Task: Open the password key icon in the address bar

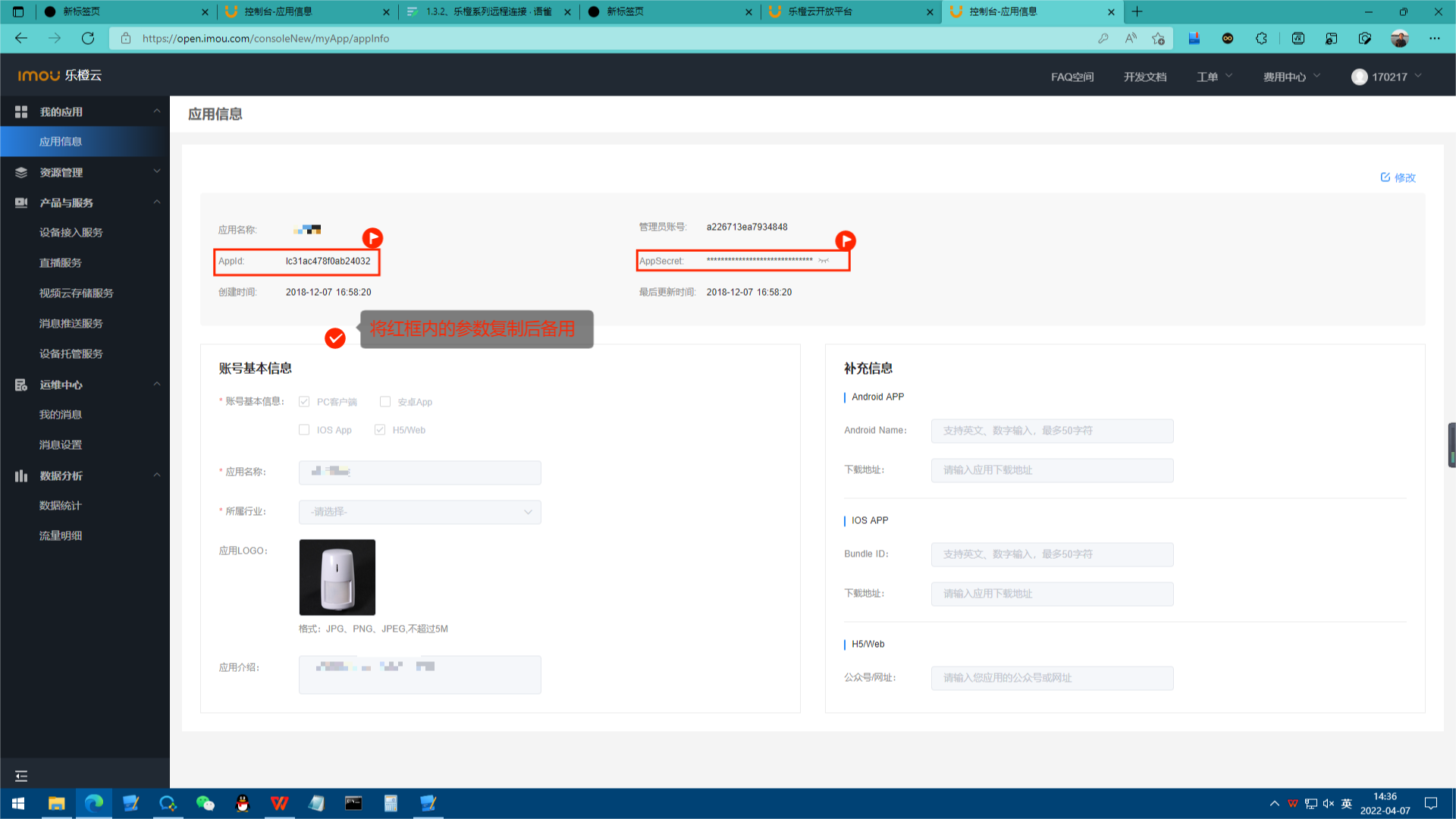Action: coord(1103,39)
